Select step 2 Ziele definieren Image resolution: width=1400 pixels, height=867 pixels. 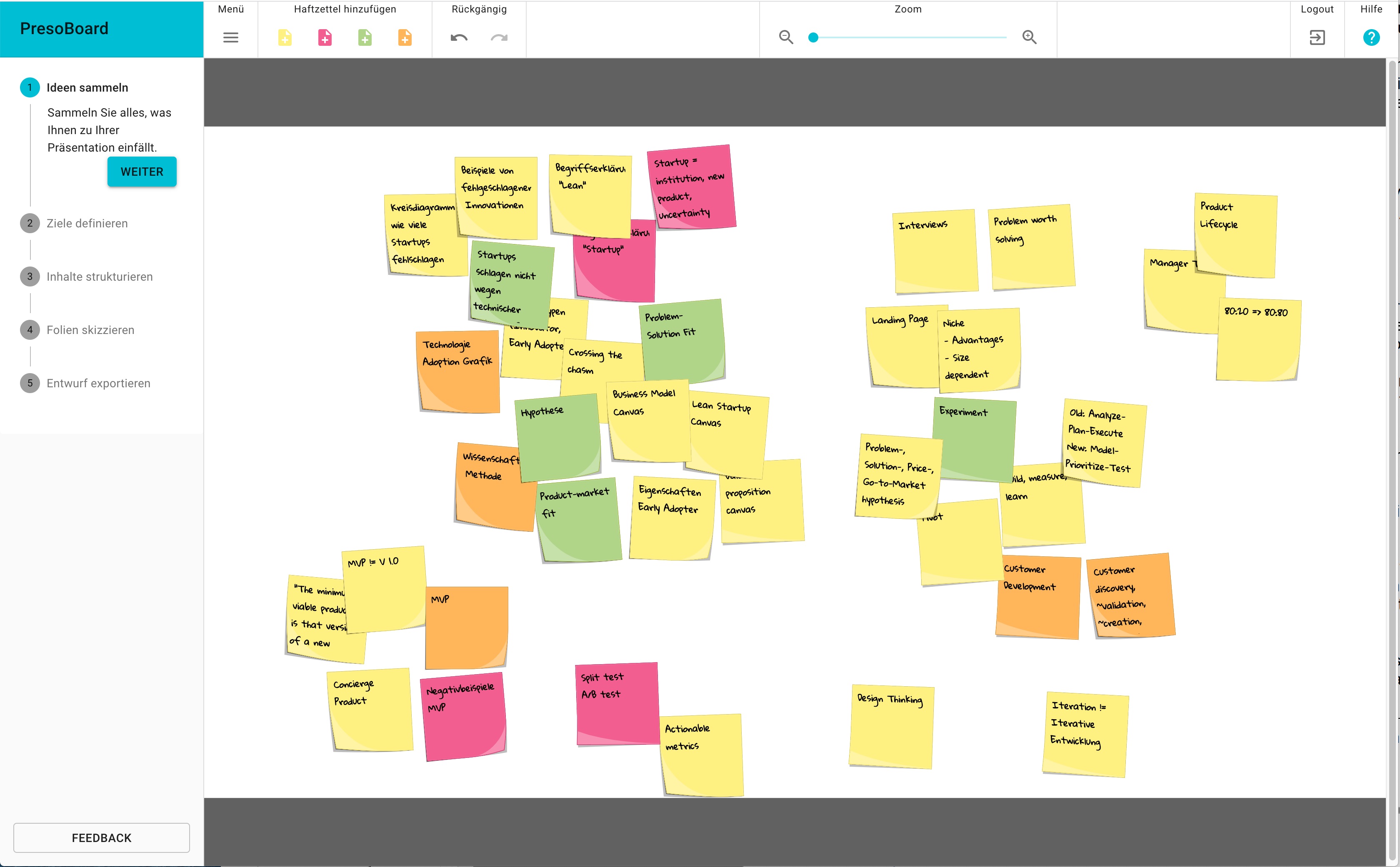[x=87, y=223]
